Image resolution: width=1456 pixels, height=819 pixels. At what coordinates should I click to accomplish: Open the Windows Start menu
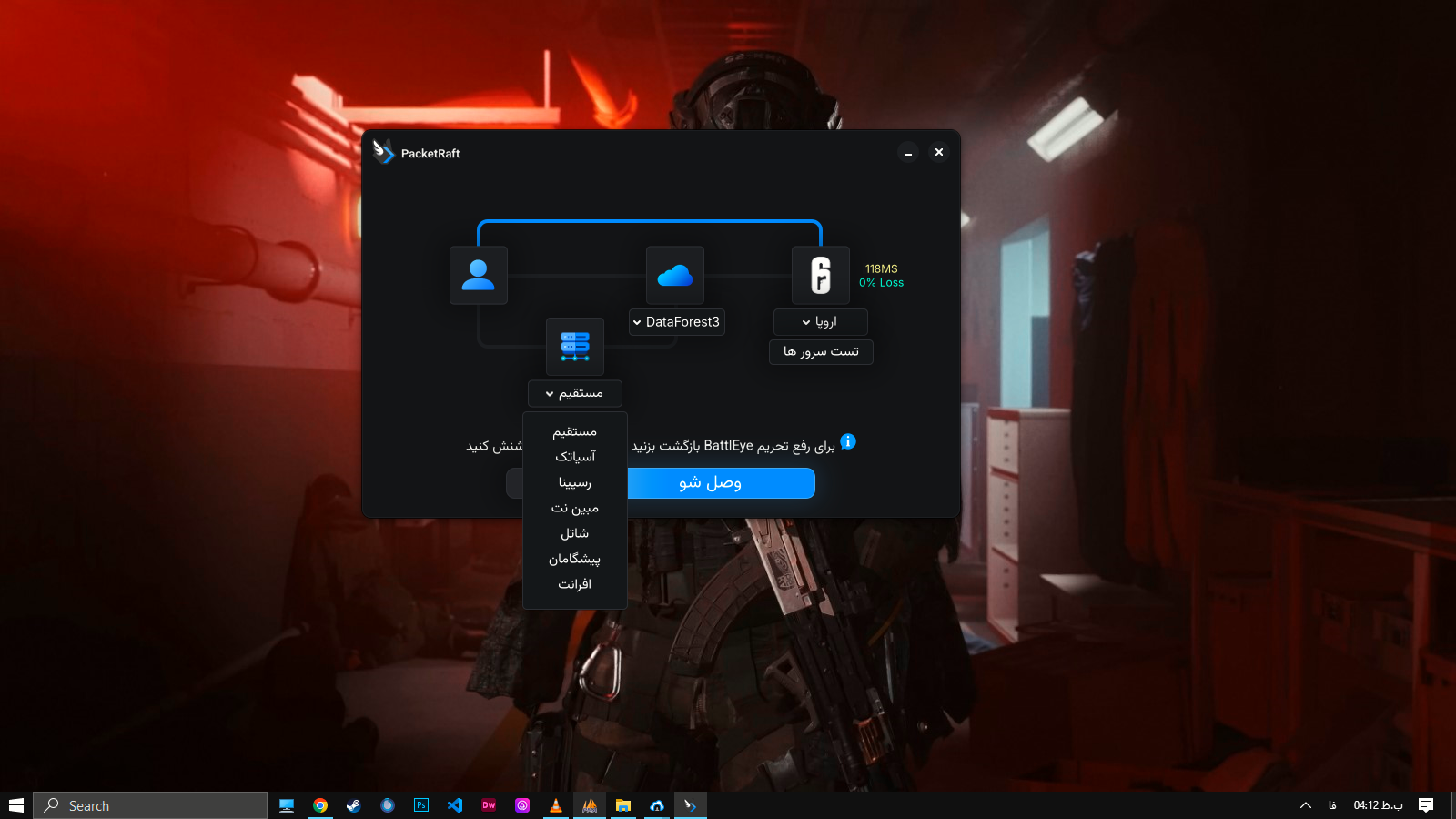pos(16,805)
